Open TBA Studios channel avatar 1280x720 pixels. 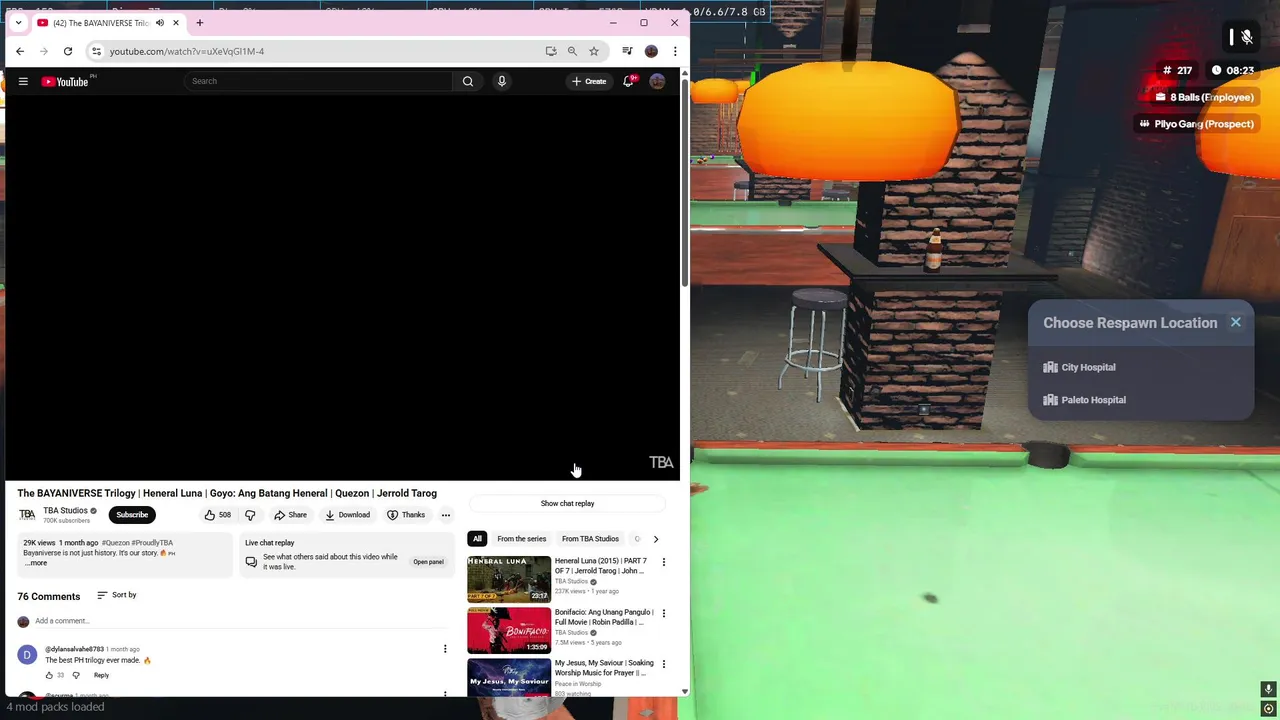pyautogui.click(x=27, y=515)
